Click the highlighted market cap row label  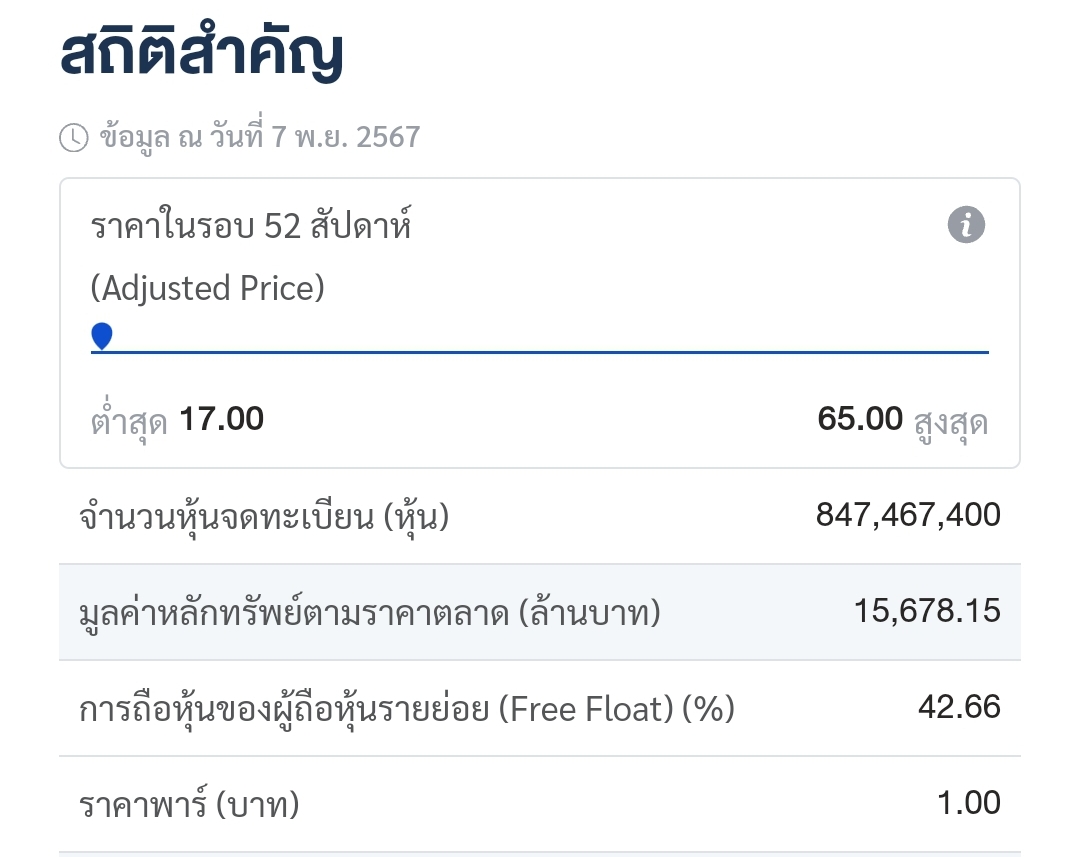[x=370, y=612]
